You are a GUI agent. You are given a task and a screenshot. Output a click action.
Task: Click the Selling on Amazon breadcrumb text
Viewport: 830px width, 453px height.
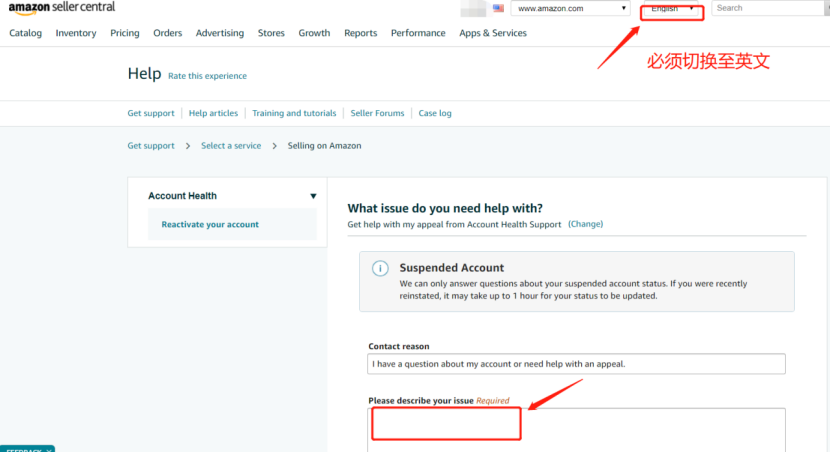click(x=324, y=146)
